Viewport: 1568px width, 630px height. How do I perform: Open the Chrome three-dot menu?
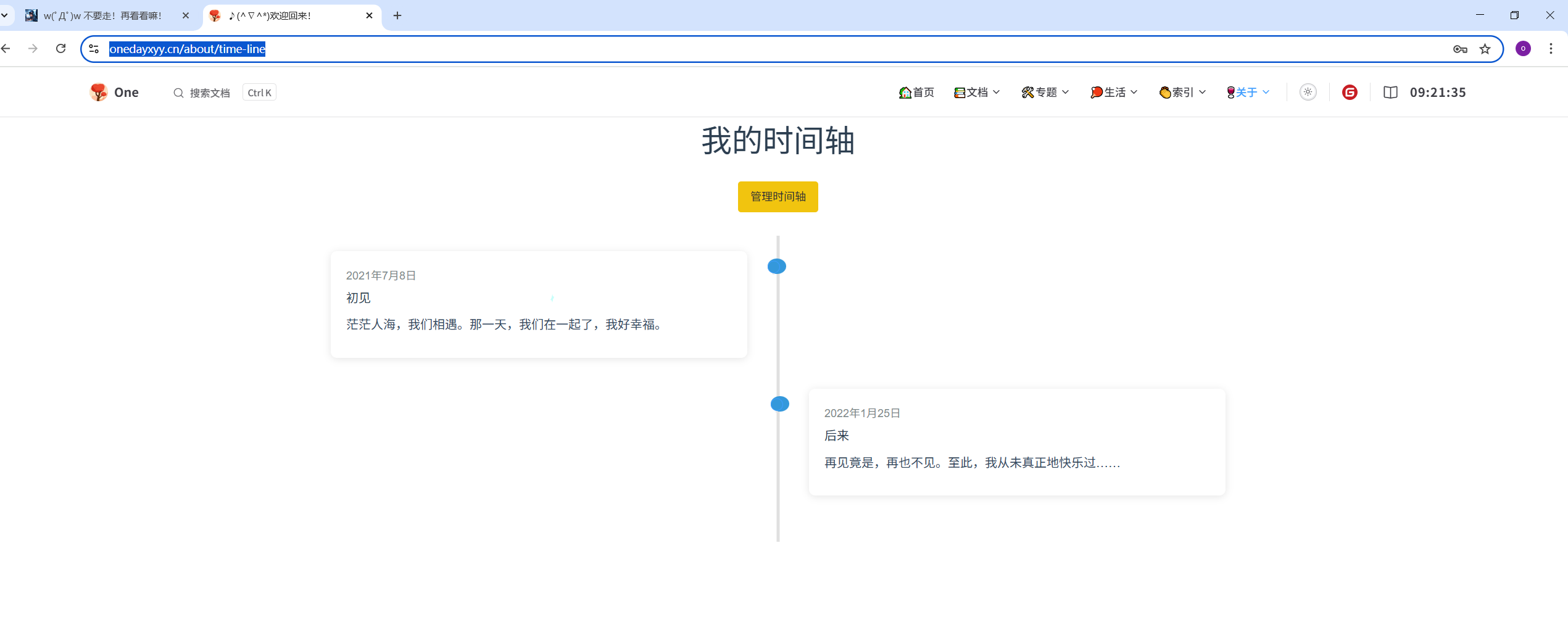1550,49
